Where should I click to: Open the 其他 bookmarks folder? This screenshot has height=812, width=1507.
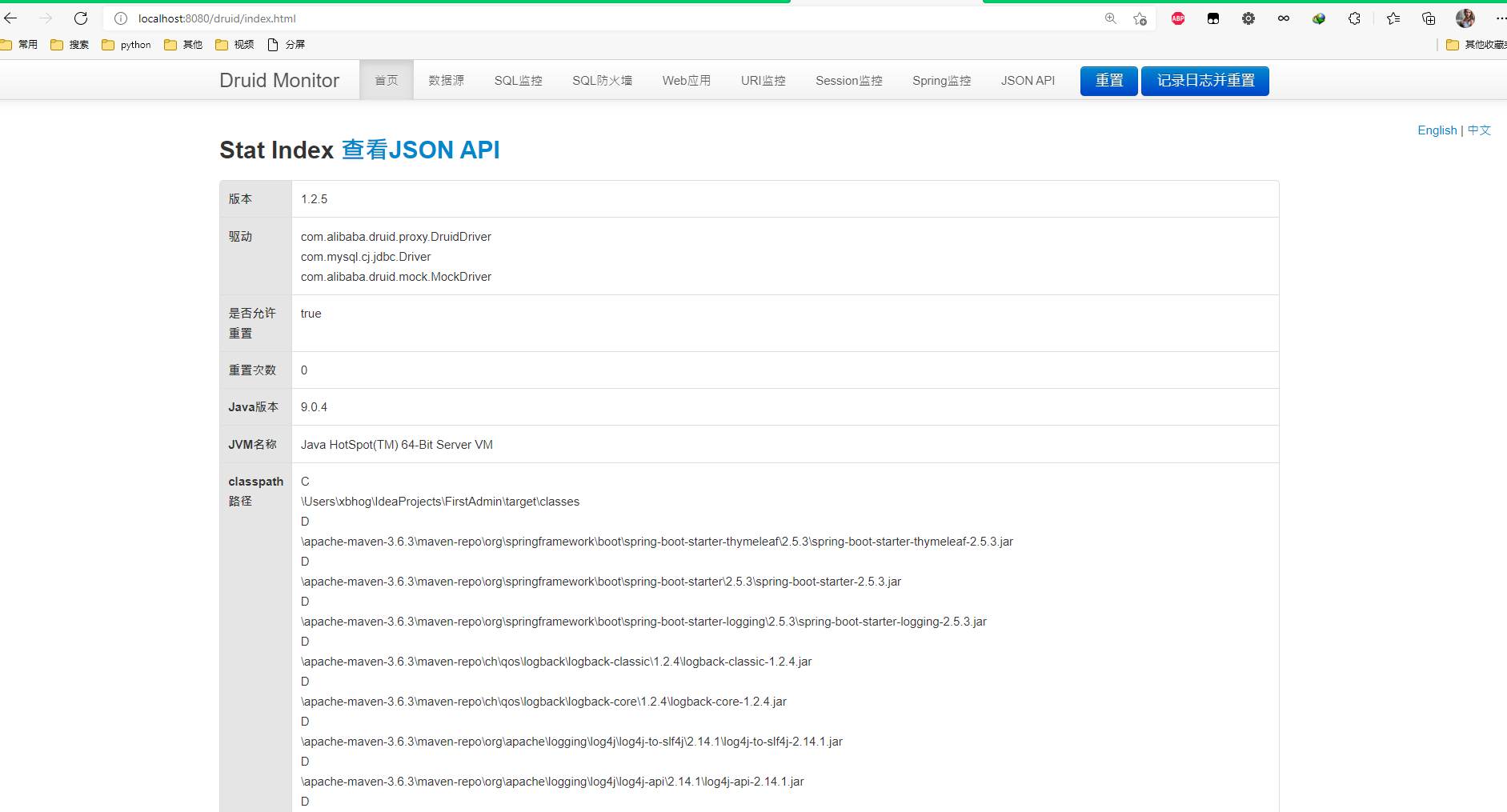pyautogui.click(x=183, y=45)
